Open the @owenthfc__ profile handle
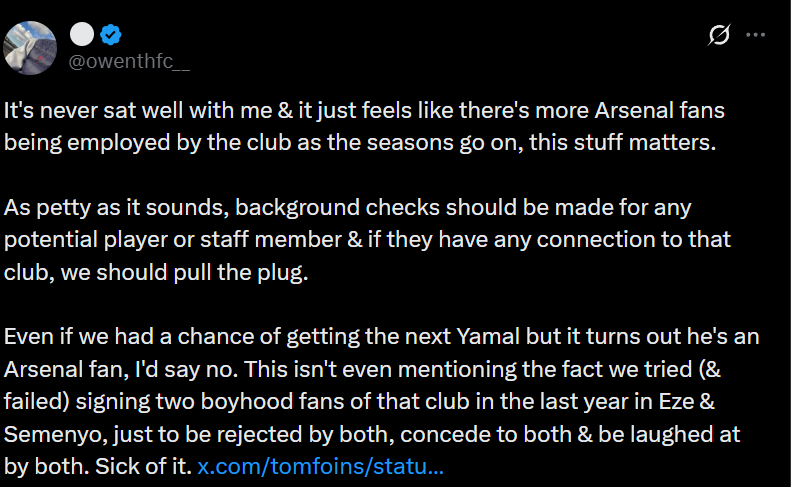 click(127, 61)
